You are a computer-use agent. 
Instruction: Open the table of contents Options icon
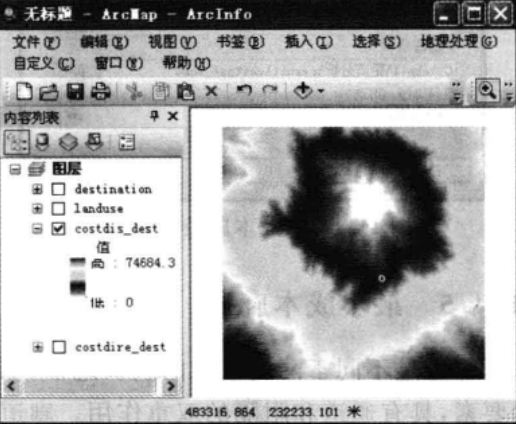tap(127, 142)
